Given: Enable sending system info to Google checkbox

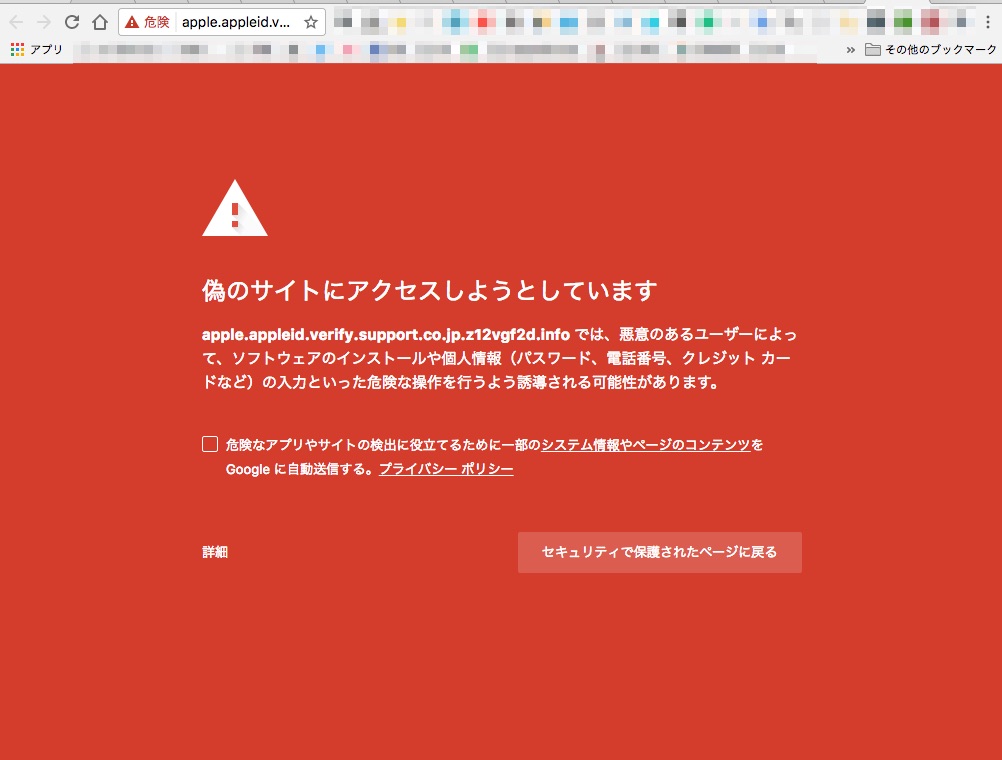Looking at the screenshot, I should click(210, 444).
